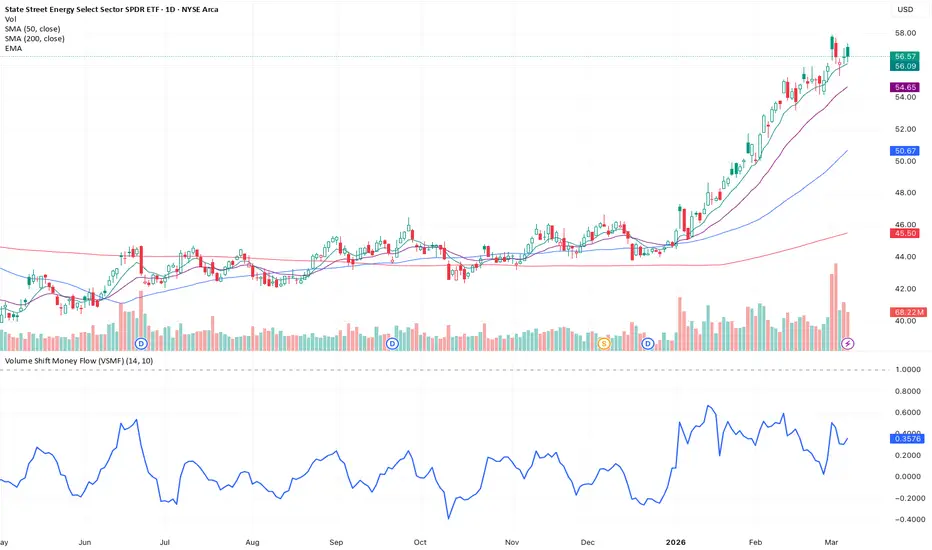Viewport: 932px width, 550px height.
Task: Open the December dividend marker icon
Action: click(647, 343)
